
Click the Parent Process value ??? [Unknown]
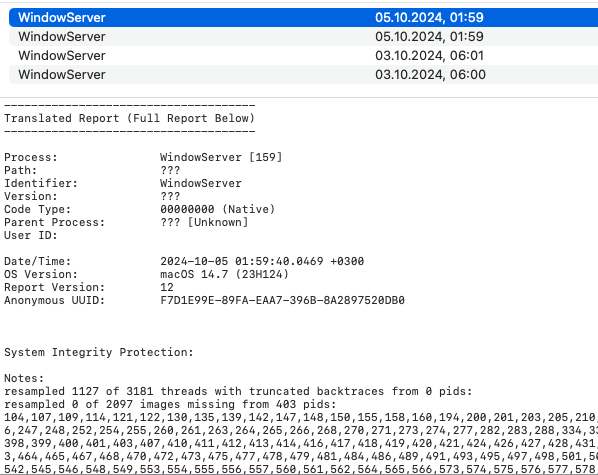pos(204,222)
